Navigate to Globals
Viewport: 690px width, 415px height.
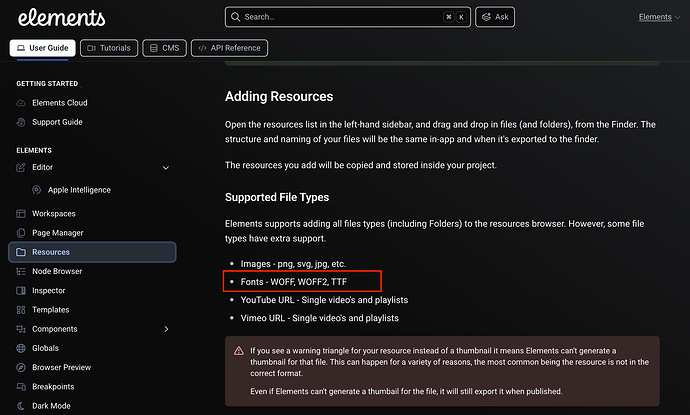click(x=45, y=348)
